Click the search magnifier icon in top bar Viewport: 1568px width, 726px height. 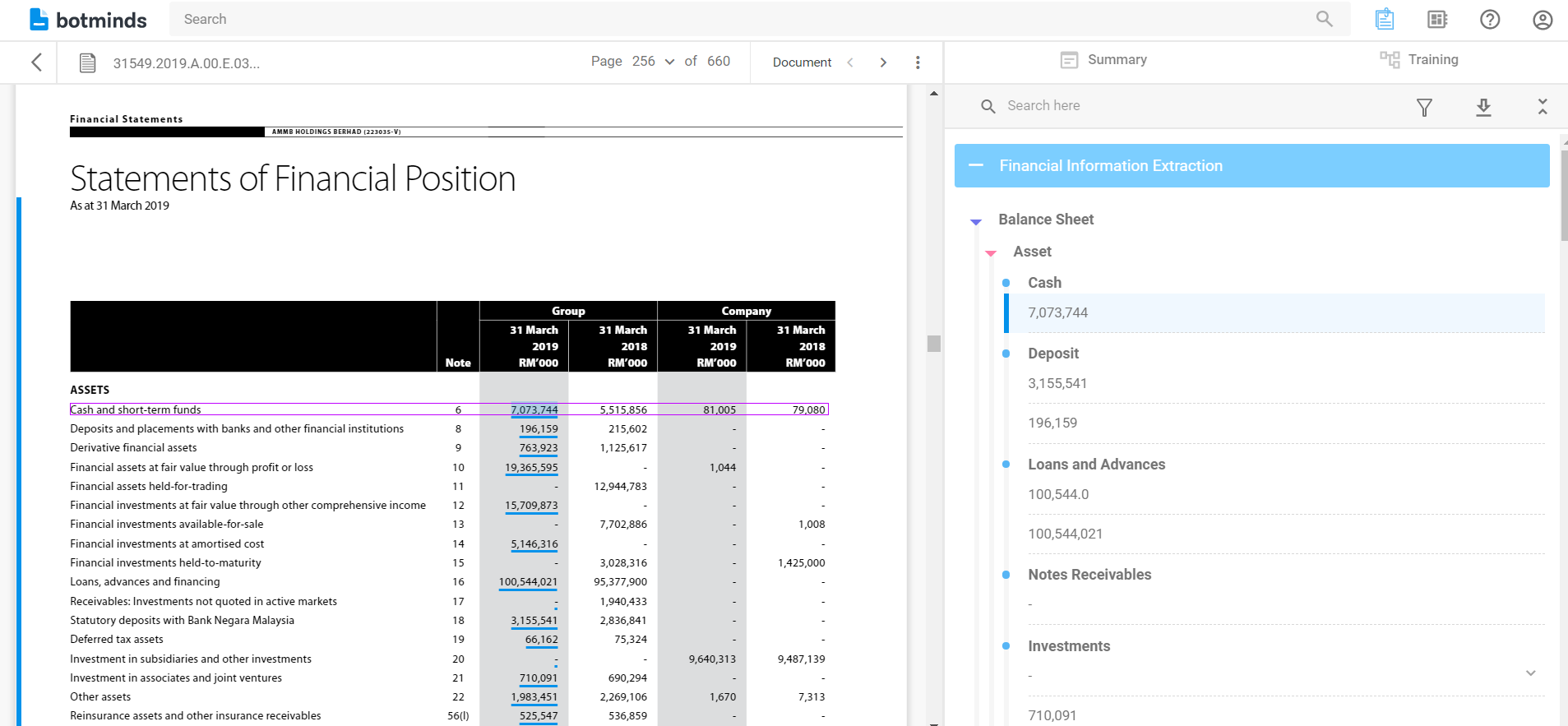click(1324, 19)
